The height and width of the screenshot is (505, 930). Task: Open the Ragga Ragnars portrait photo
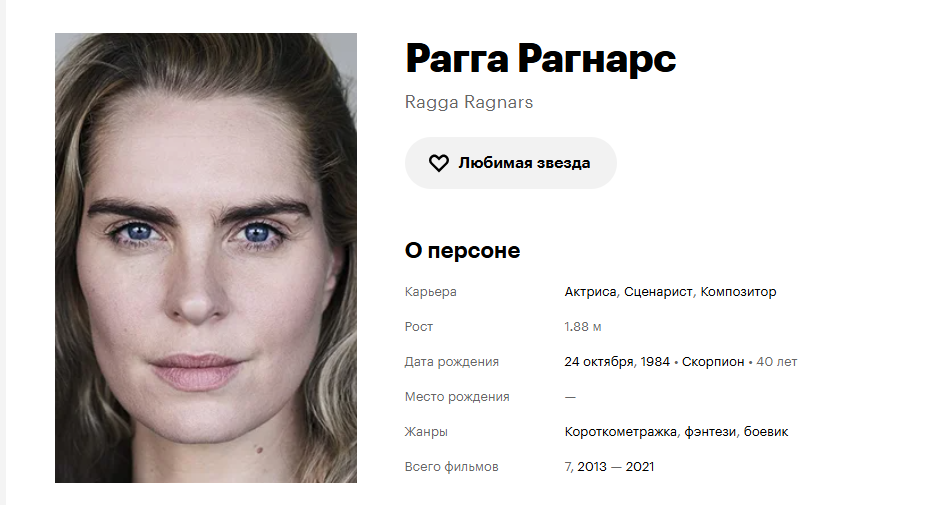click(206, 258)
